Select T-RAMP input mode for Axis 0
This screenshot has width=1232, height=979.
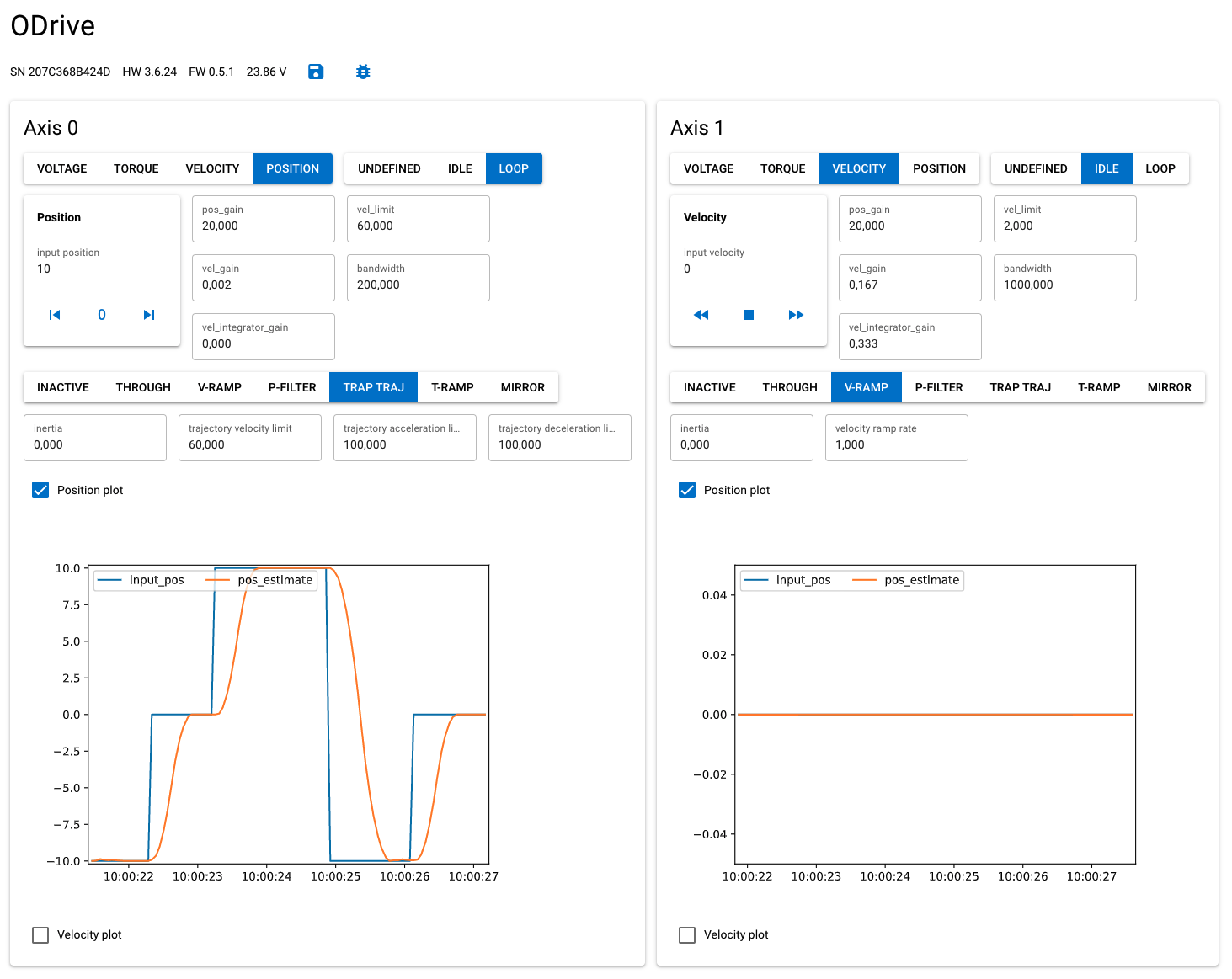click(452, 387)
